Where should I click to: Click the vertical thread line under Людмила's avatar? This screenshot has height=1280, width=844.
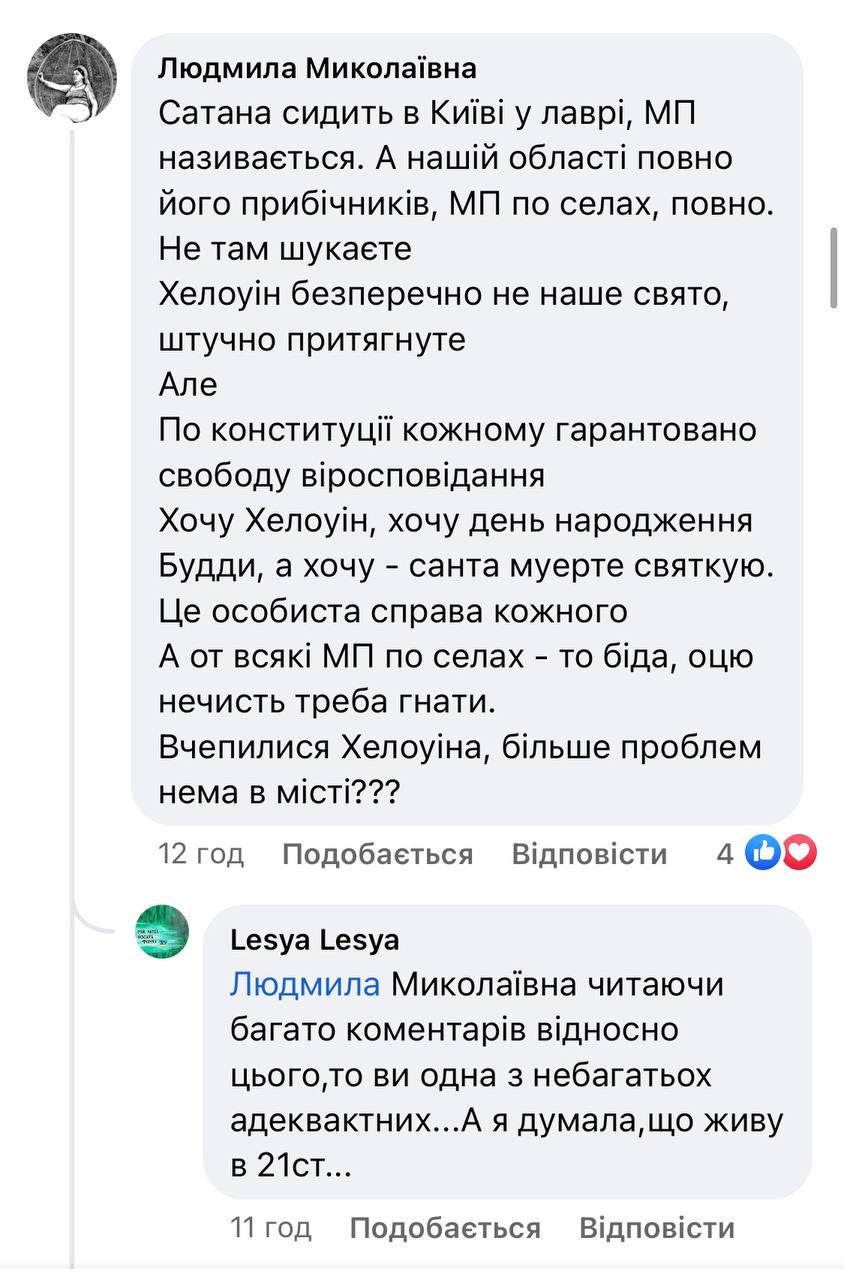[72, 500]
